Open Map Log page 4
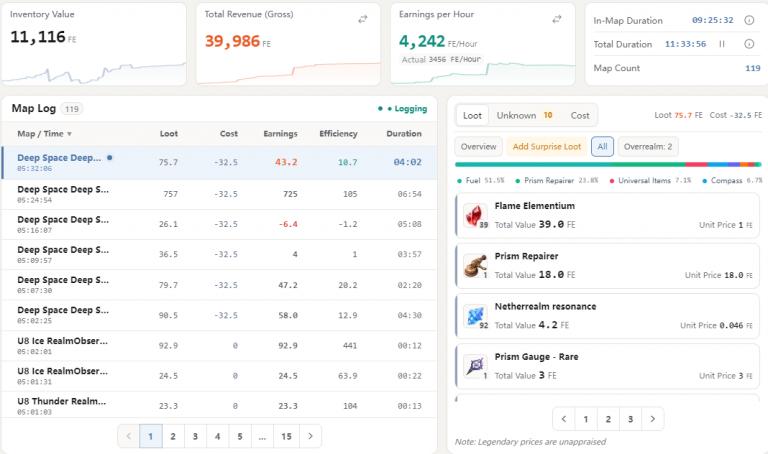This screenshot has width=768, height=454. click(x=217, y=436)
